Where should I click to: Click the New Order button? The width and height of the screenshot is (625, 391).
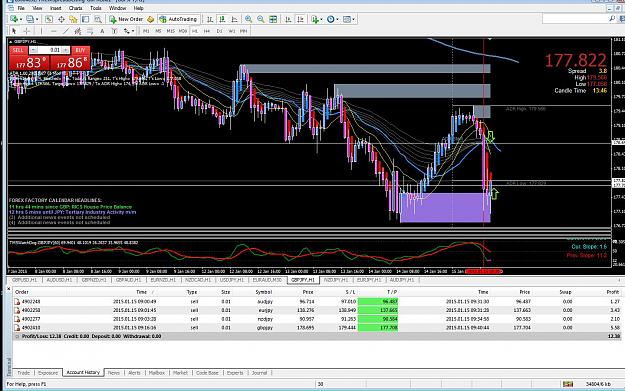click(126, 19)
